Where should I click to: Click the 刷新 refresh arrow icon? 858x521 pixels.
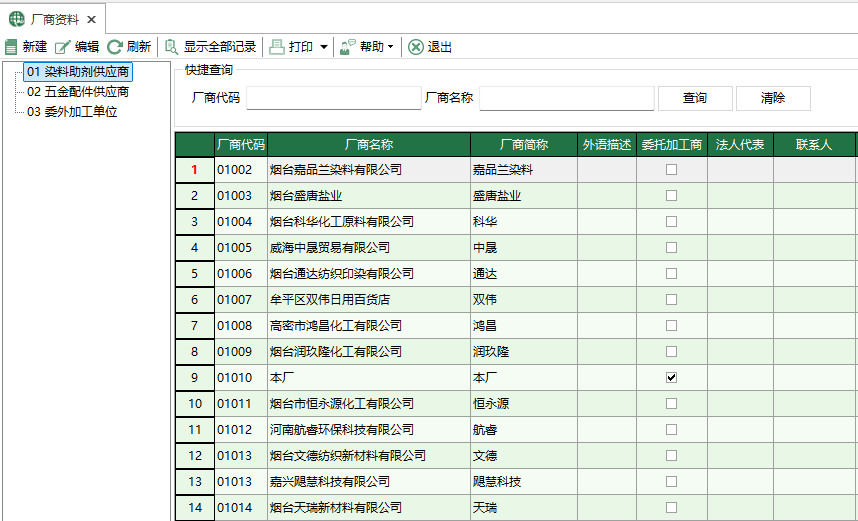point(114,47)
